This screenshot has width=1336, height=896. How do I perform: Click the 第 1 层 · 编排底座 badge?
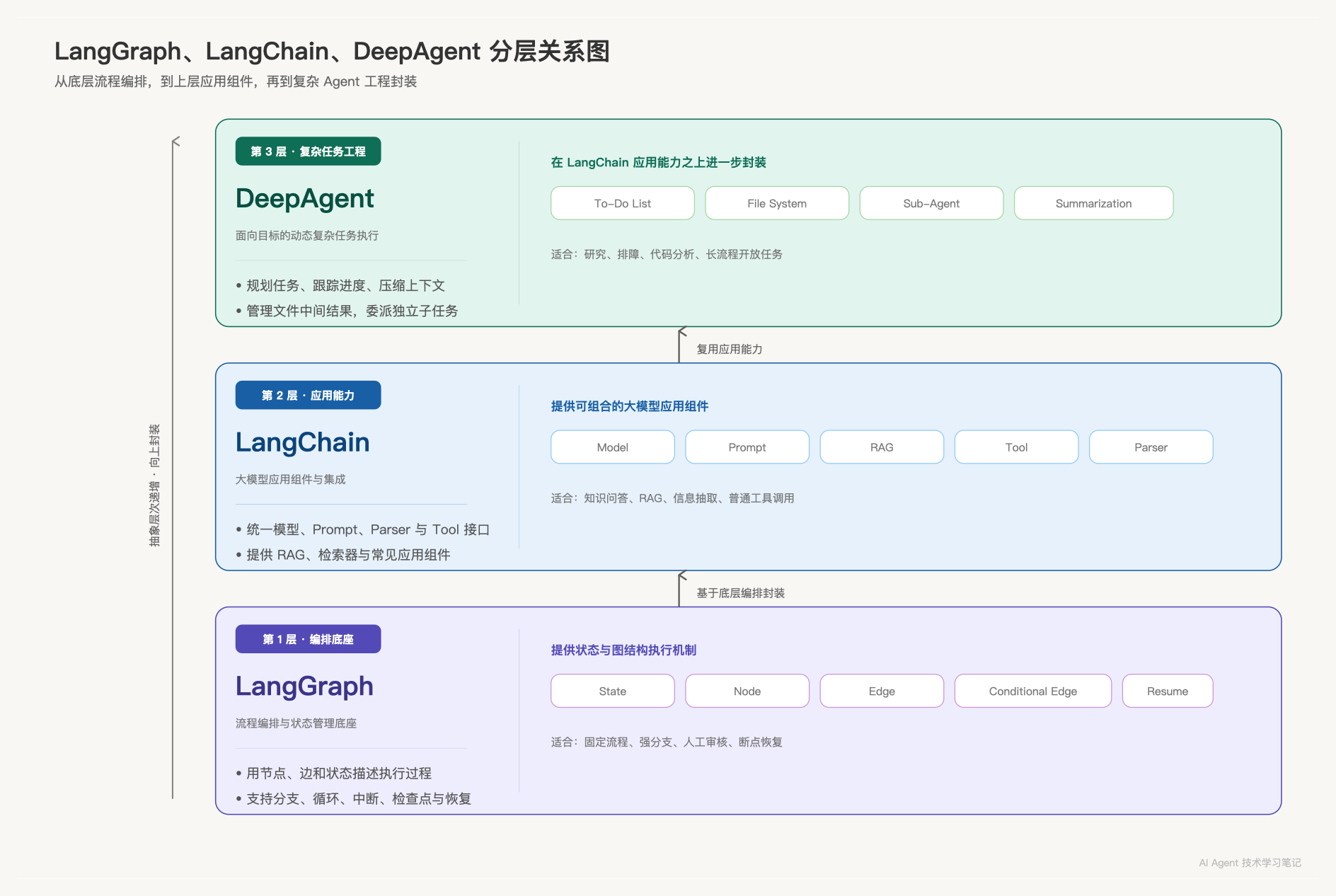pyautogui.click(x=308, y=639)
